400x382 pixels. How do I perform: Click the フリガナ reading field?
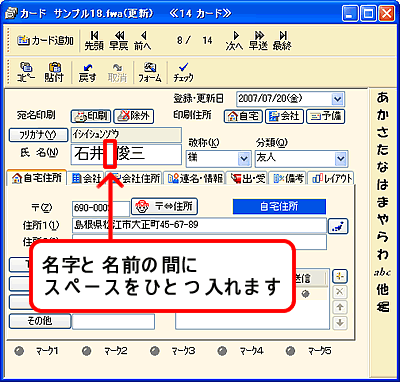[x=126, y=135]
